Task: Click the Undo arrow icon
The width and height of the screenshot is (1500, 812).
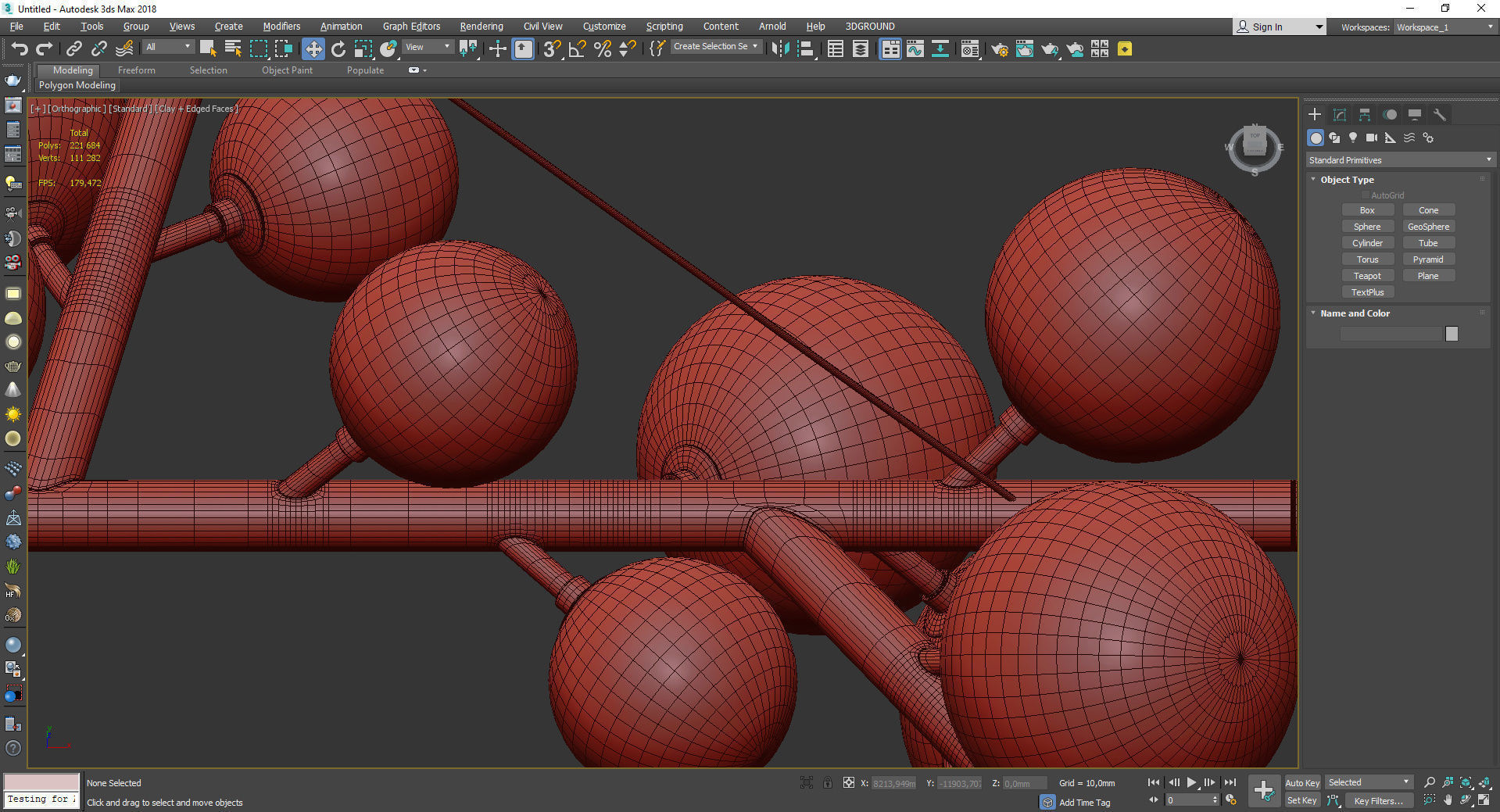Action: click(x=19, y=49)
